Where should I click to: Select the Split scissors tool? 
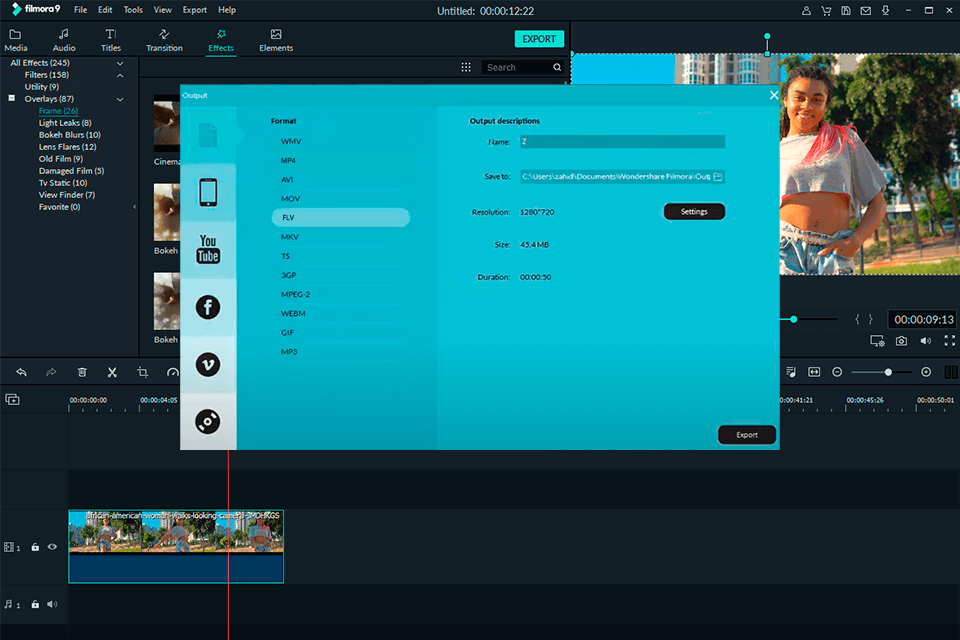(112, 371)
